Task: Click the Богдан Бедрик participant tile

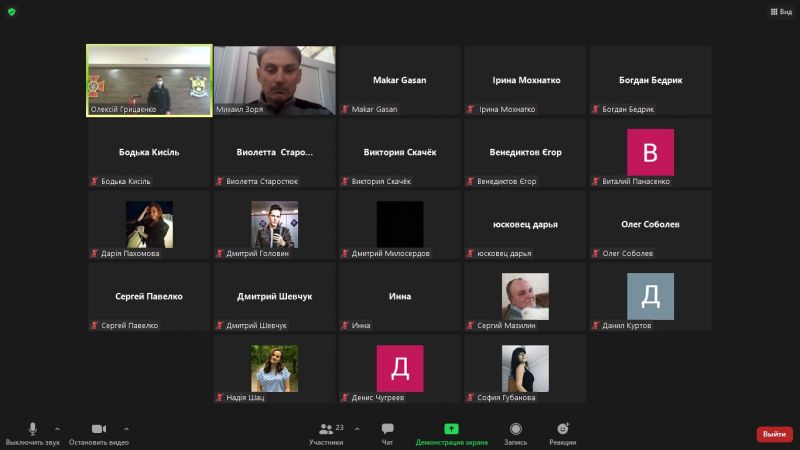Action: (651, 81)
